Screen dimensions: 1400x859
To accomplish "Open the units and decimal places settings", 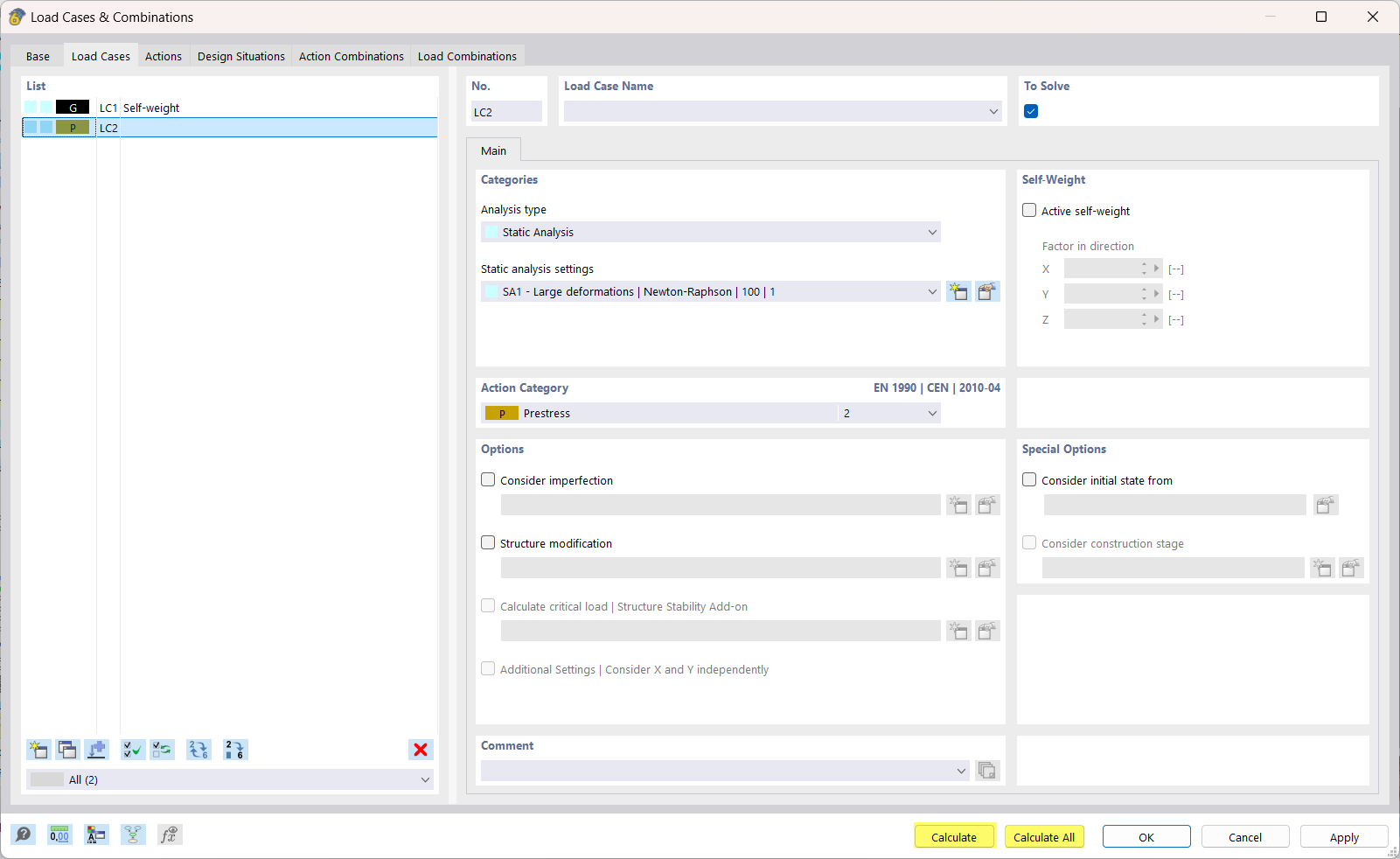I will click(59, 835).
